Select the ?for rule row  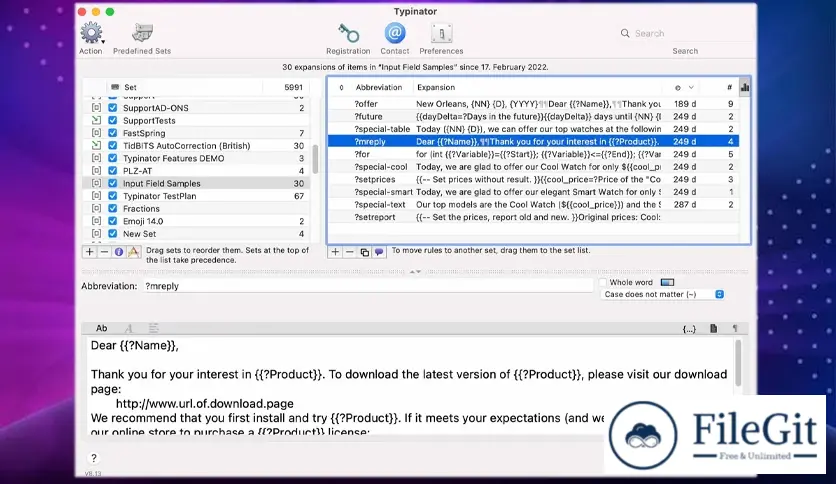pyautogui.click(x=533, y=154)
